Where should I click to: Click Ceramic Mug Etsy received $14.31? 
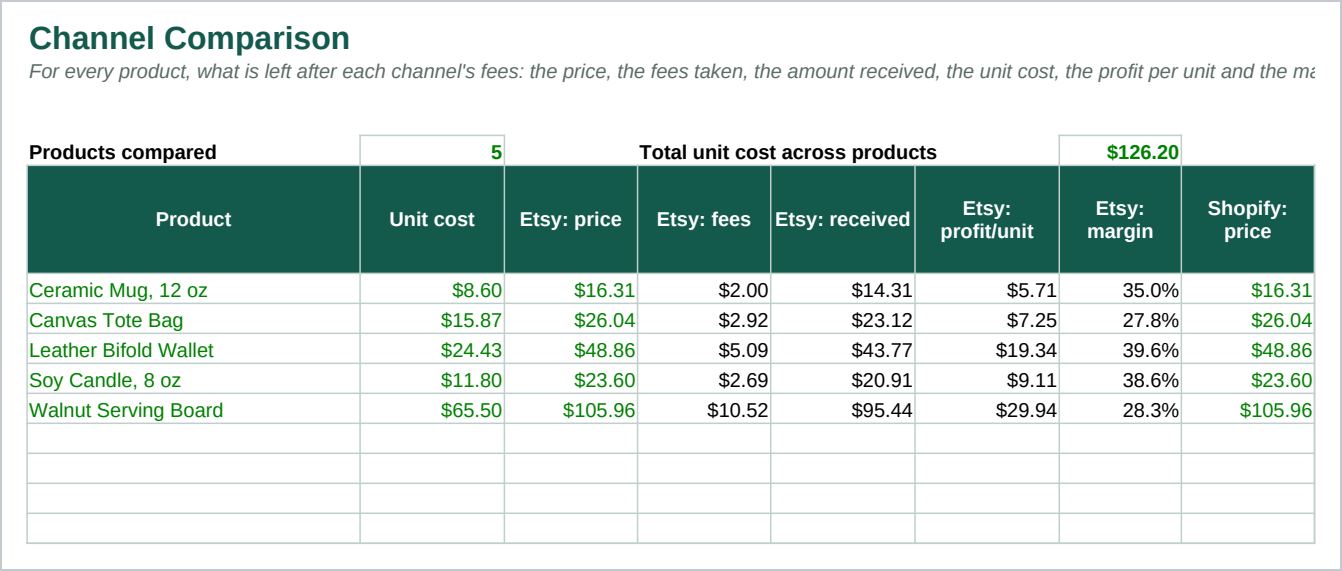coord(843,290)
